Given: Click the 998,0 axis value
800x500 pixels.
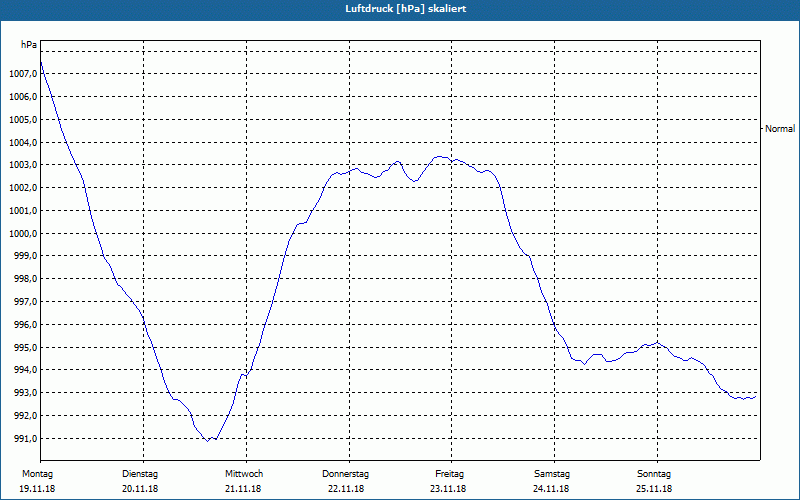Looking at the screenshot, I should pyautogui.click(x=25, y=279).
